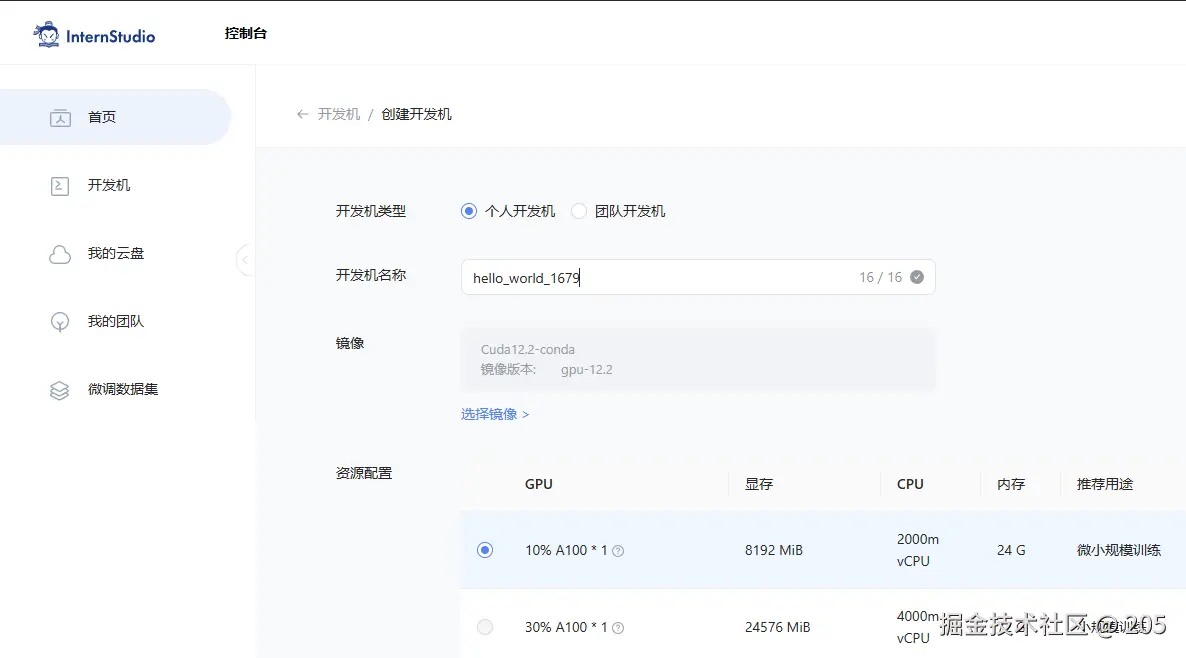1186x658 pixels.
Task: Click the 我的云盘 cloud icon
Action: (x=60, y=254)
